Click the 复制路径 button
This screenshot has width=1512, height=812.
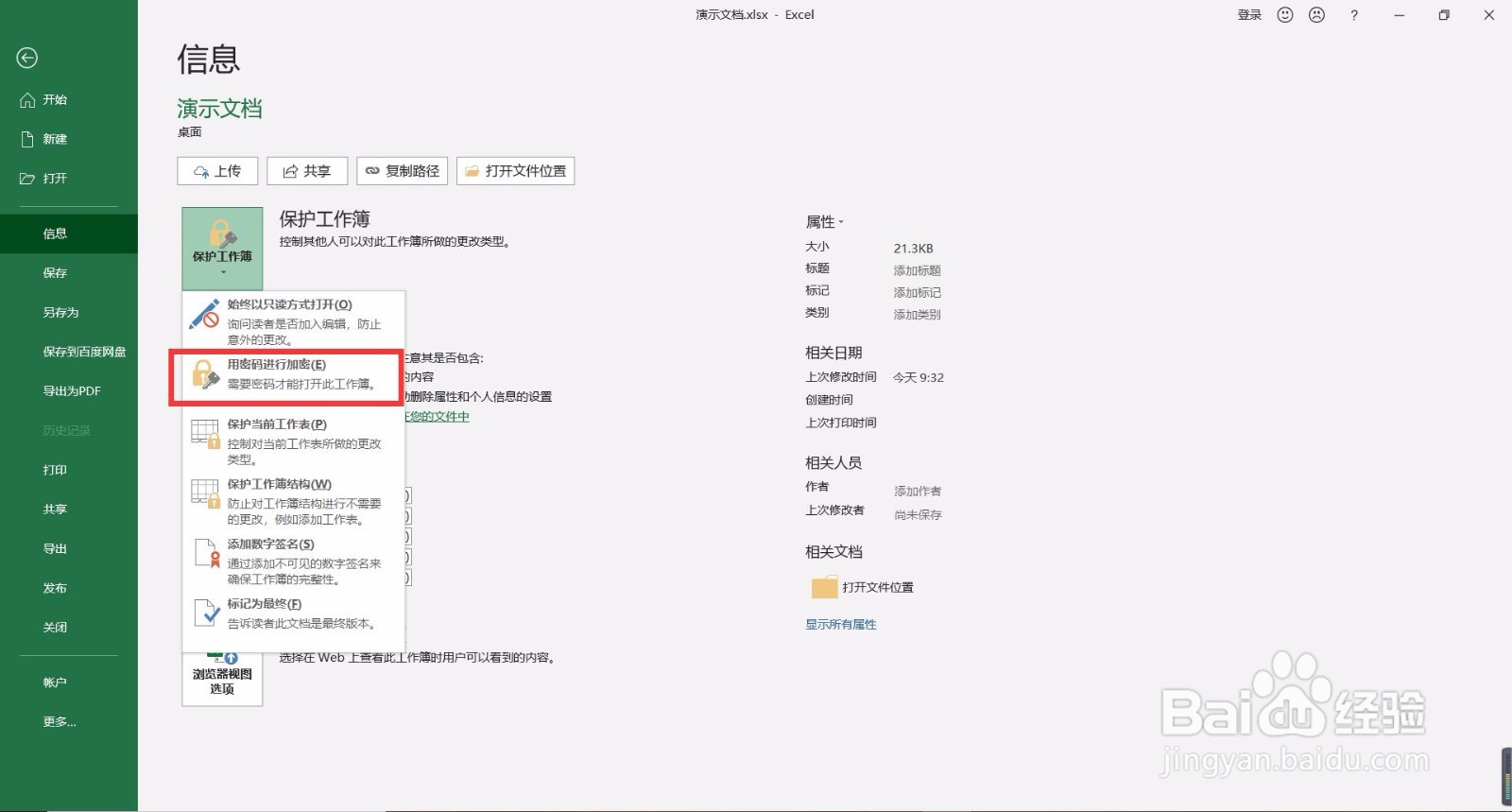coord(403,171)
